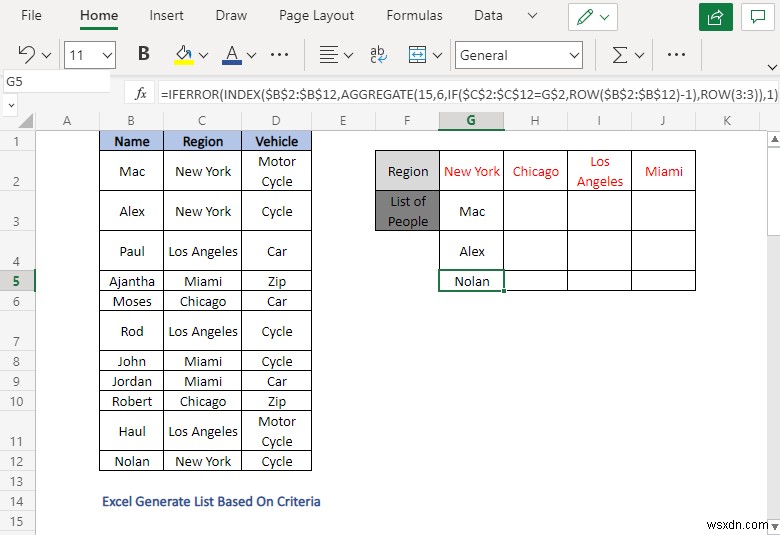
Task: Expand the ribbon with bottom-right chevron
Action: pos(772,67)
